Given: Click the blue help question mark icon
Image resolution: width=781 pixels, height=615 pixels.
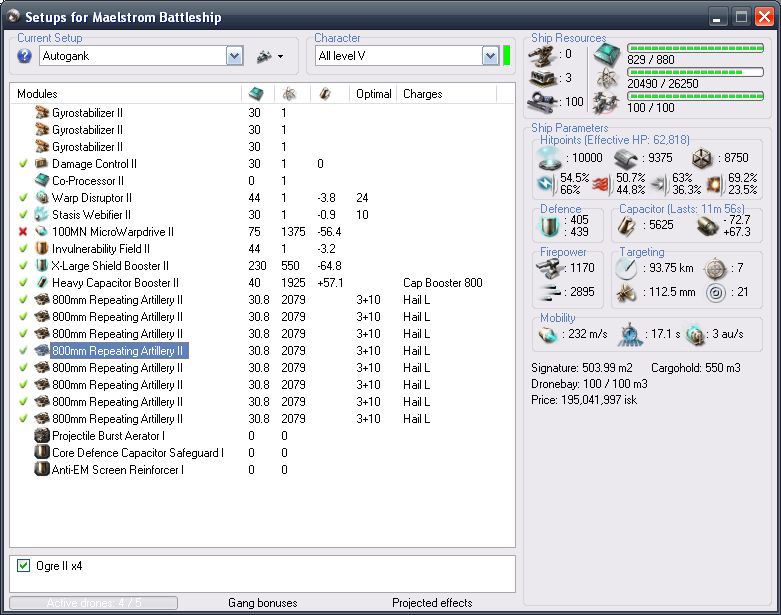Looking at the screenshot, I should click(25, 56).
